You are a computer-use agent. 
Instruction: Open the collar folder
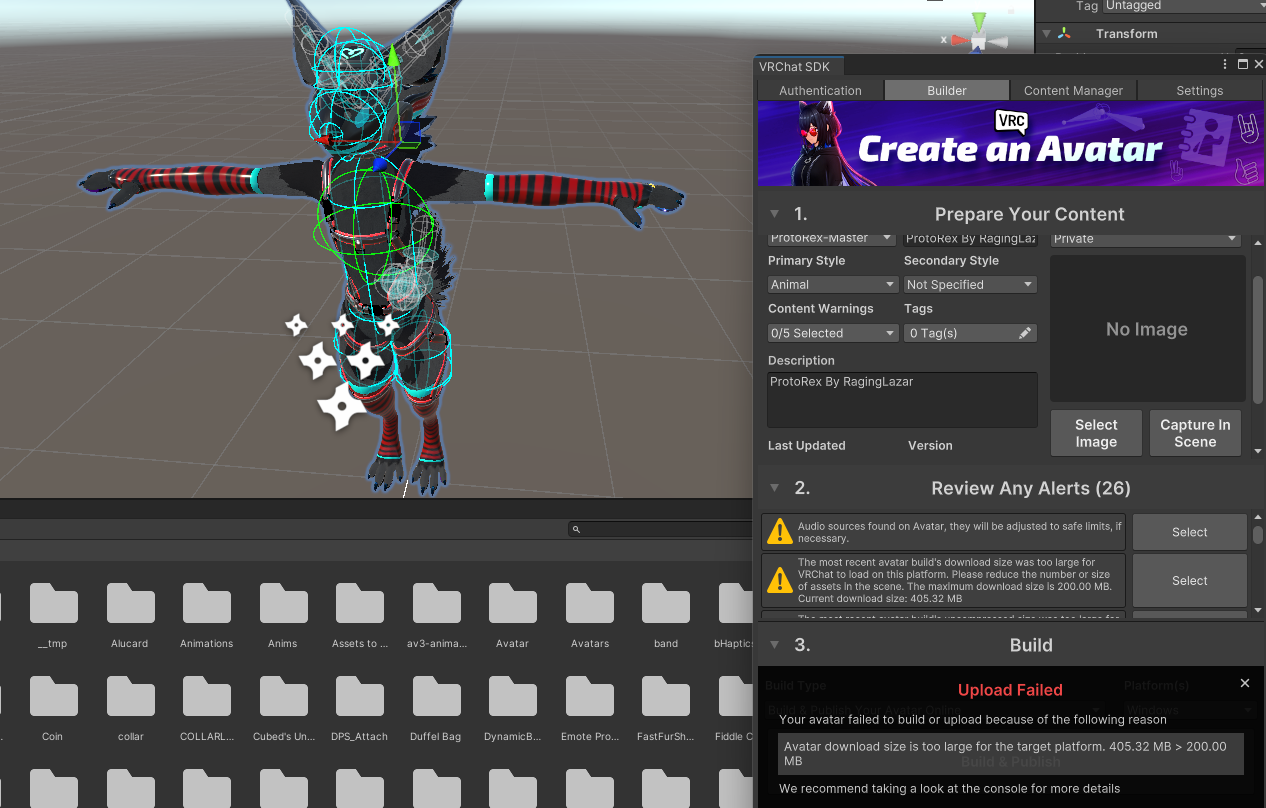click(x=130, y=698)
